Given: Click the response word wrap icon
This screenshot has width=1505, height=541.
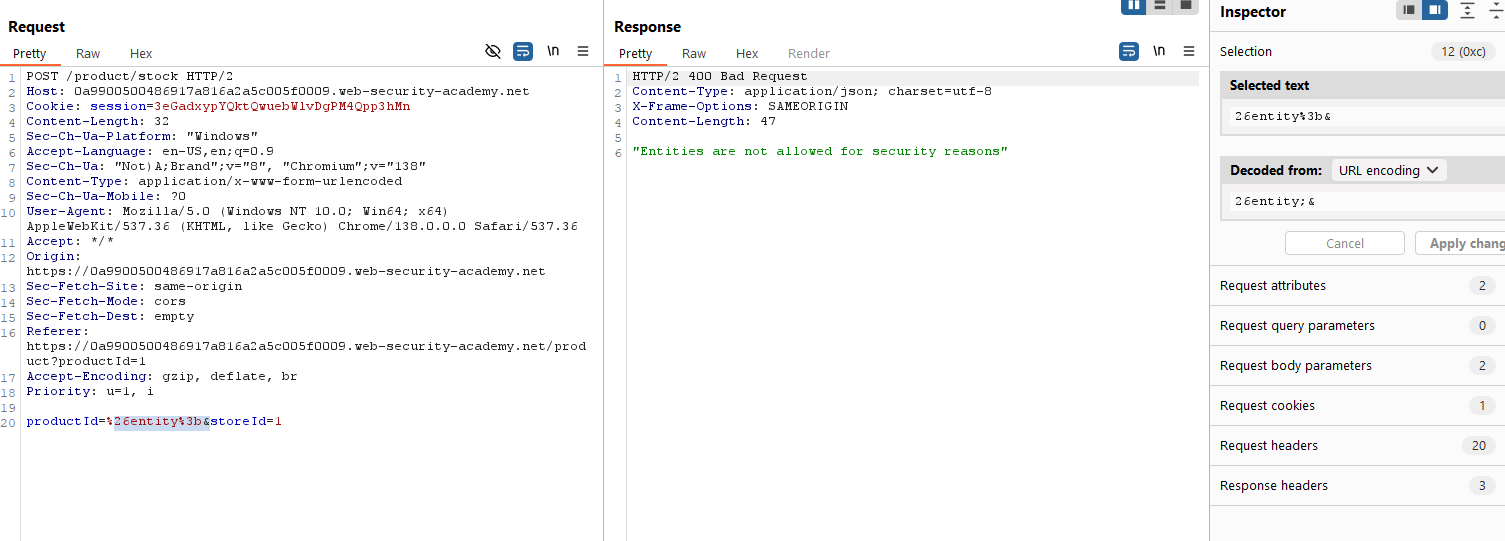Looking at the screenshot, I should [x=1128, y=52].
